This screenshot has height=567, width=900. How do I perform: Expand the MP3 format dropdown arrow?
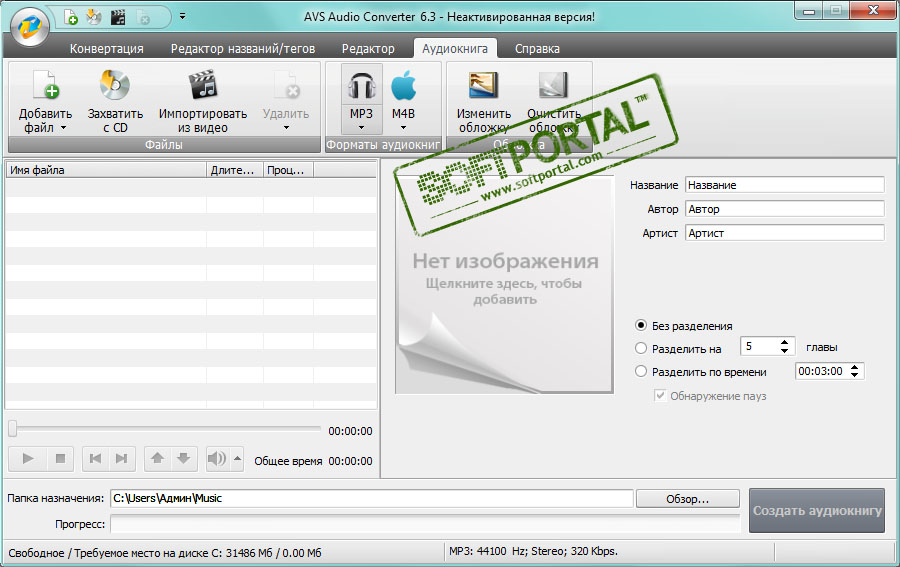[x=362, y=128]
